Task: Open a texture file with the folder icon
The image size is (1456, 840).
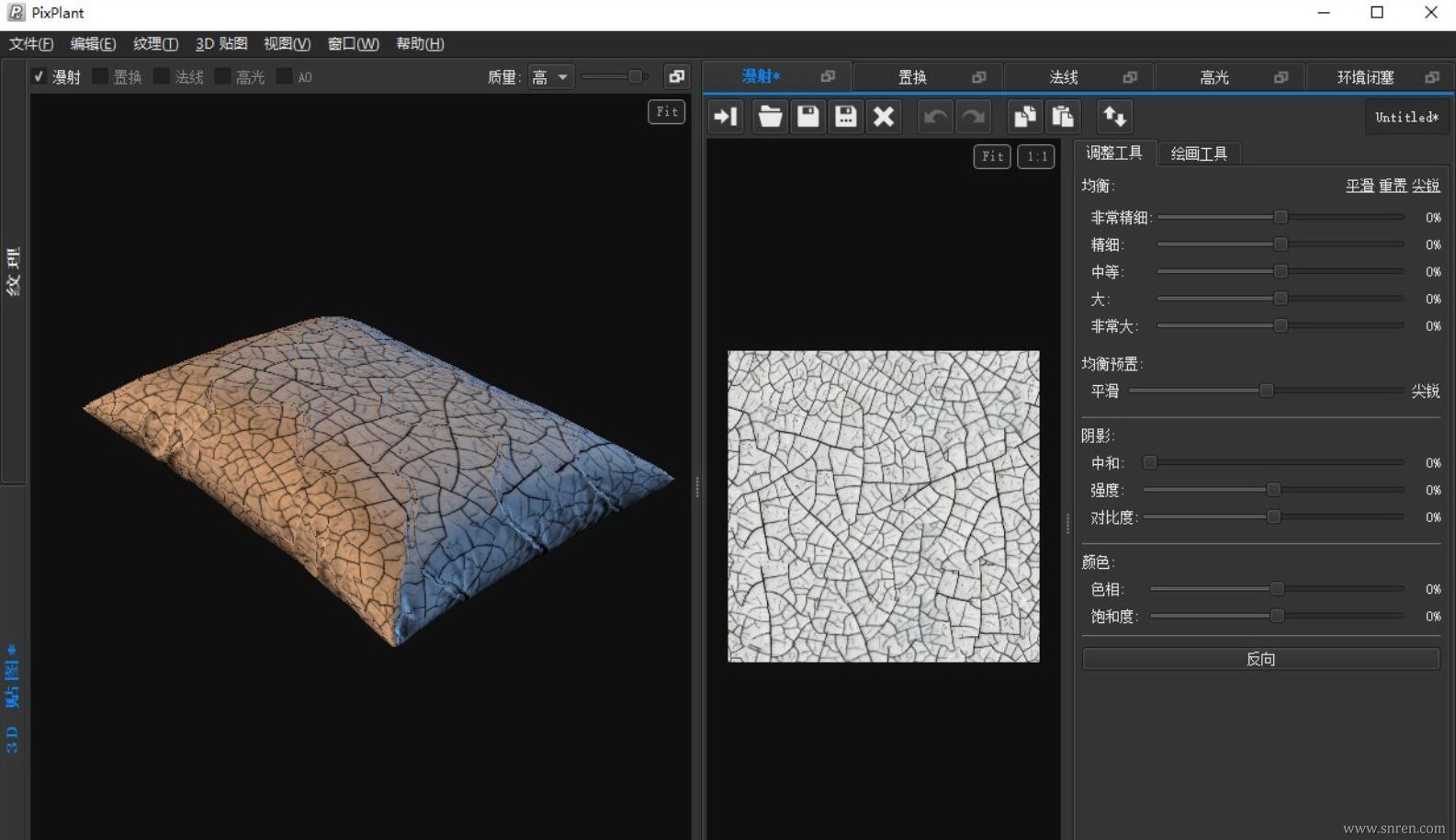Action: coord(770,117)
